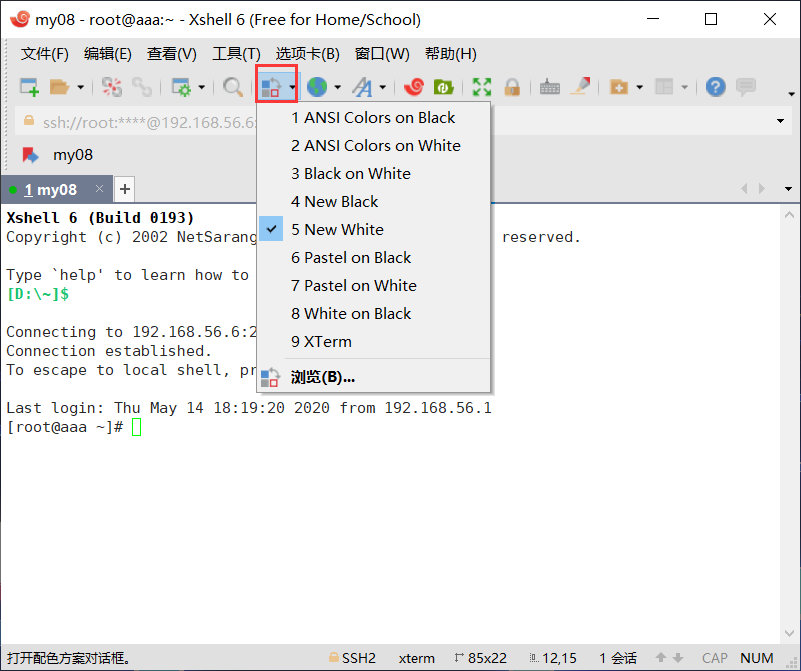Select 1 ANSI Colors on Black scheme

tap(373, 118)
